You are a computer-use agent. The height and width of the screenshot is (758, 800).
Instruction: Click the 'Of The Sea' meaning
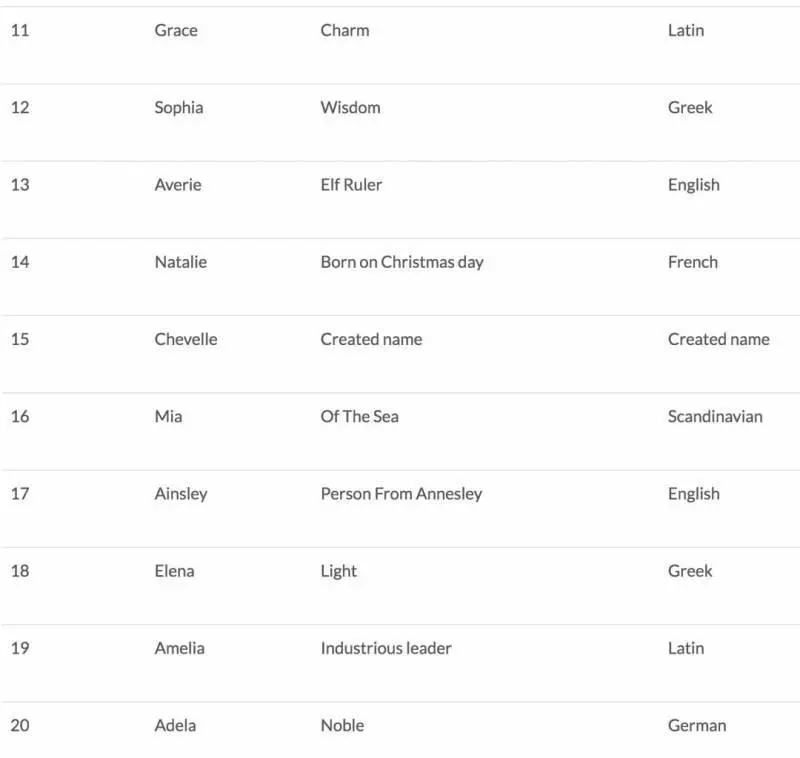point(360,417)
